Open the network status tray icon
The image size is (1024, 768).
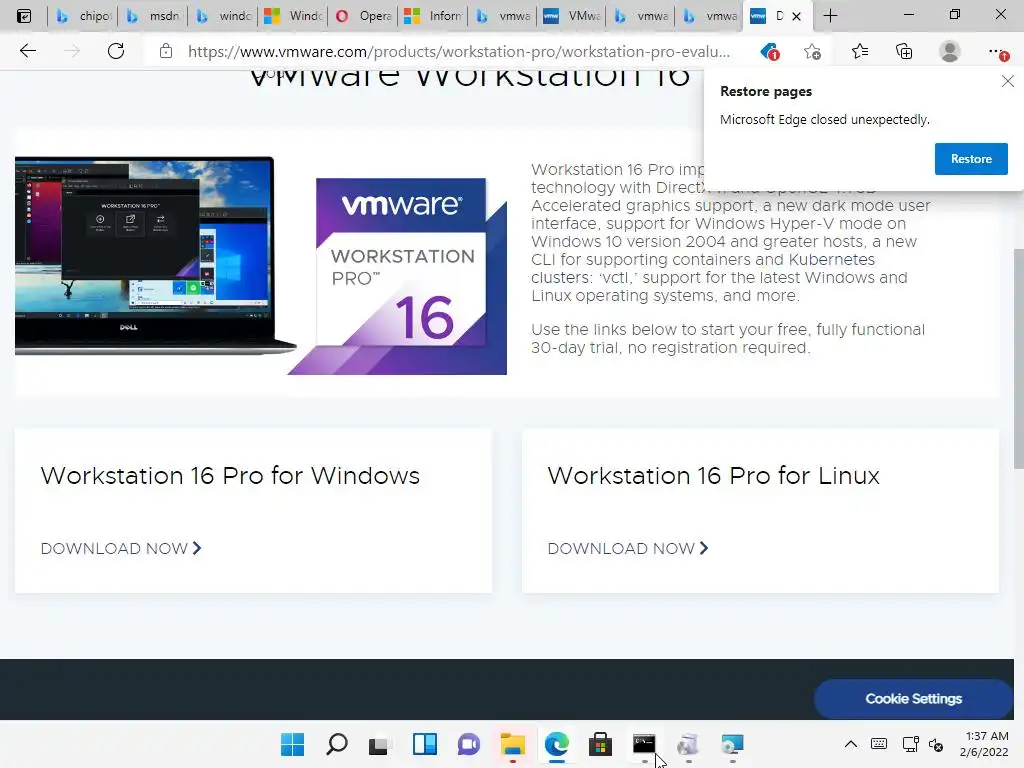(x=910, y=744)
